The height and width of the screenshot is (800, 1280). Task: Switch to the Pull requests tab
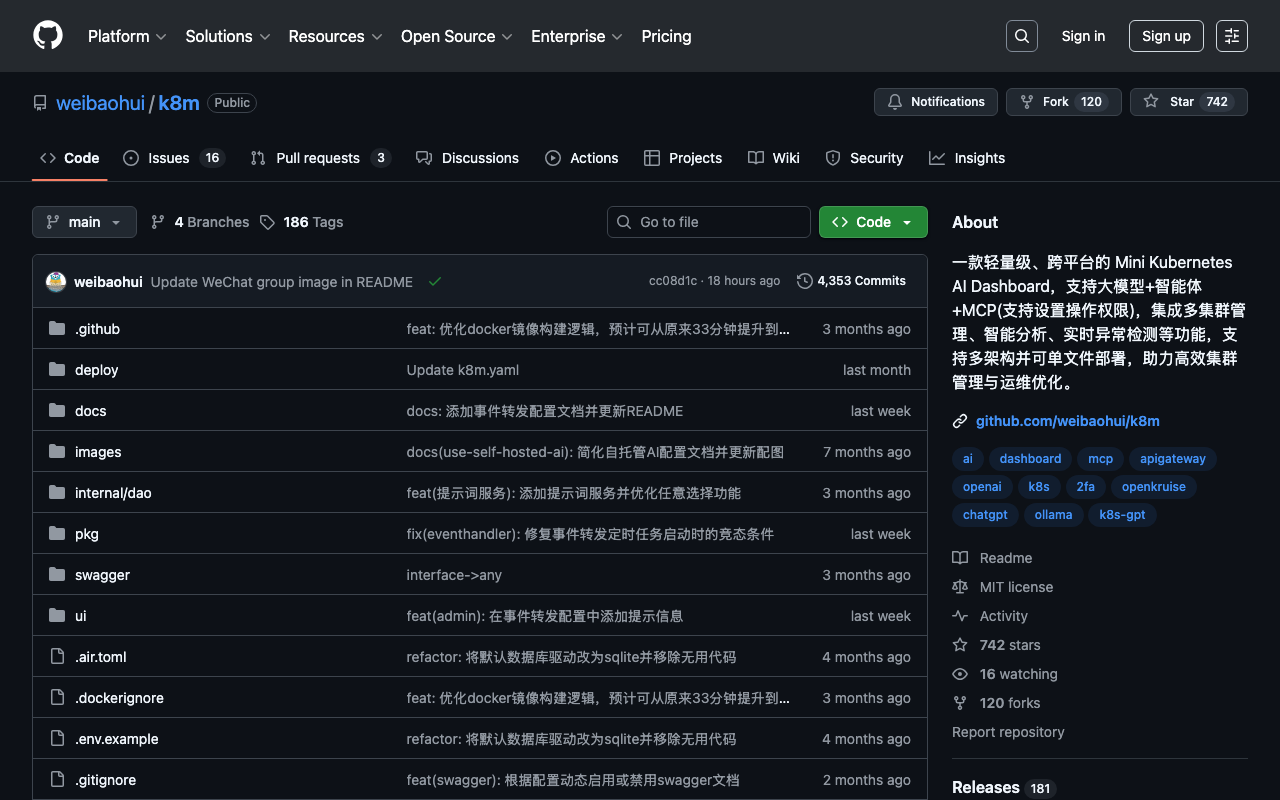click(319, 158)
